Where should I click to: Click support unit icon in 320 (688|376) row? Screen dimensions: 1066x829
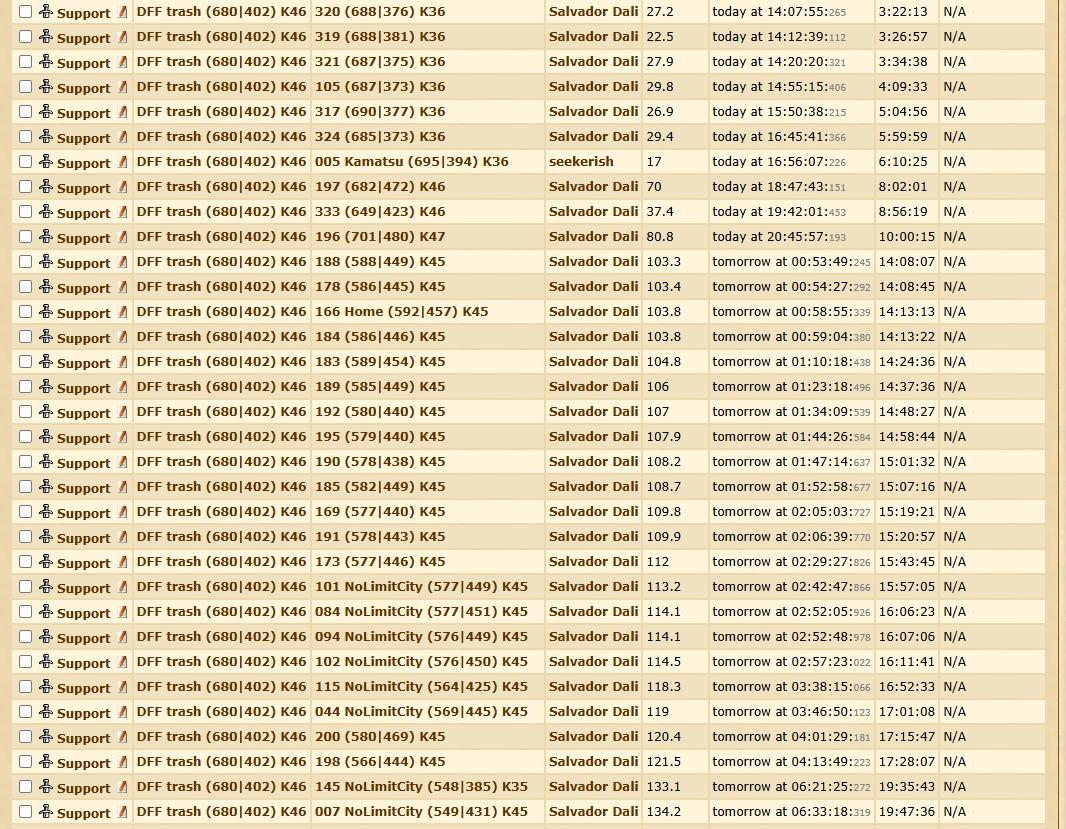[46, 12]
